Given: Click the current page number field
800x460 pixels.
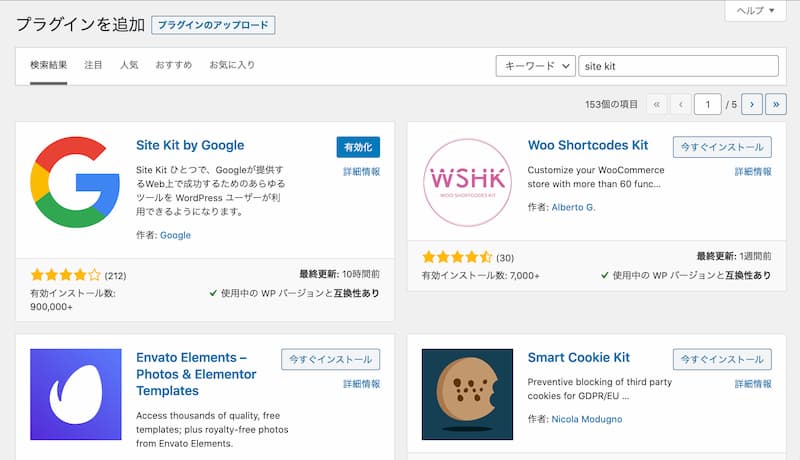Looking at the screenshot, I should tap(708, 105).
